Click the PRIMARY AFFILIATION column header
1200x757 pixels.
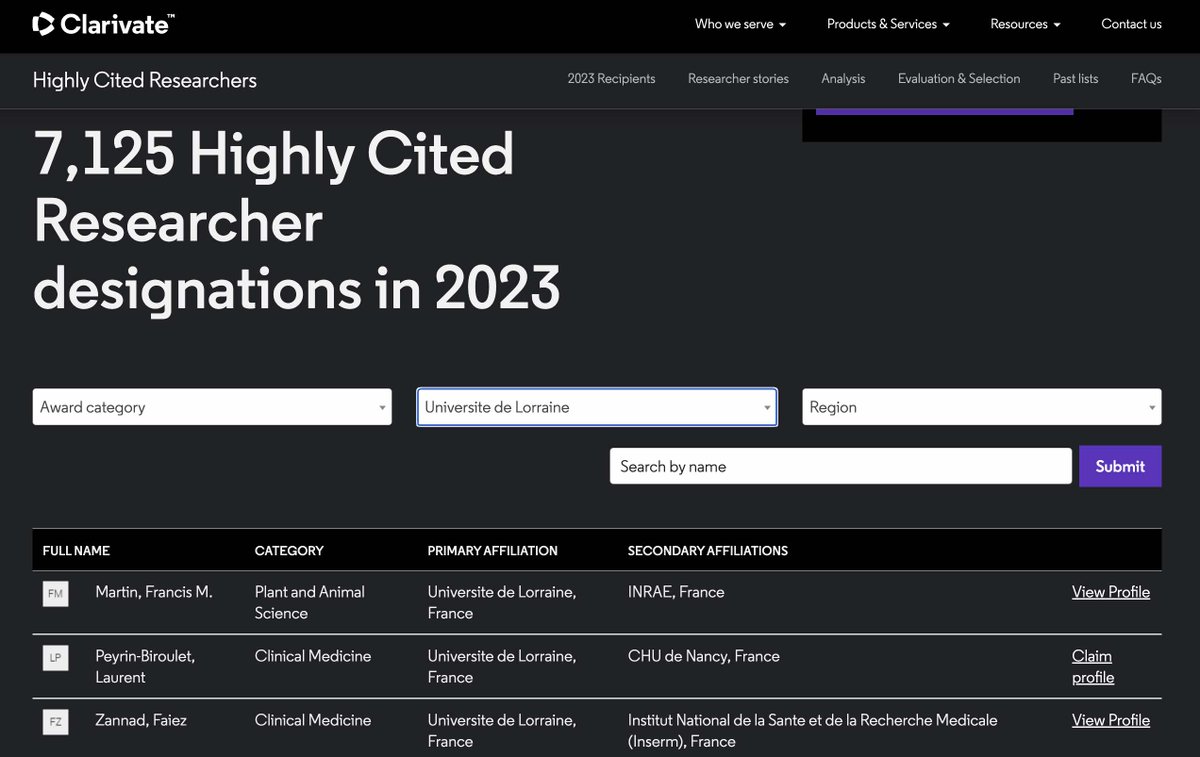[x=492, y=551]
